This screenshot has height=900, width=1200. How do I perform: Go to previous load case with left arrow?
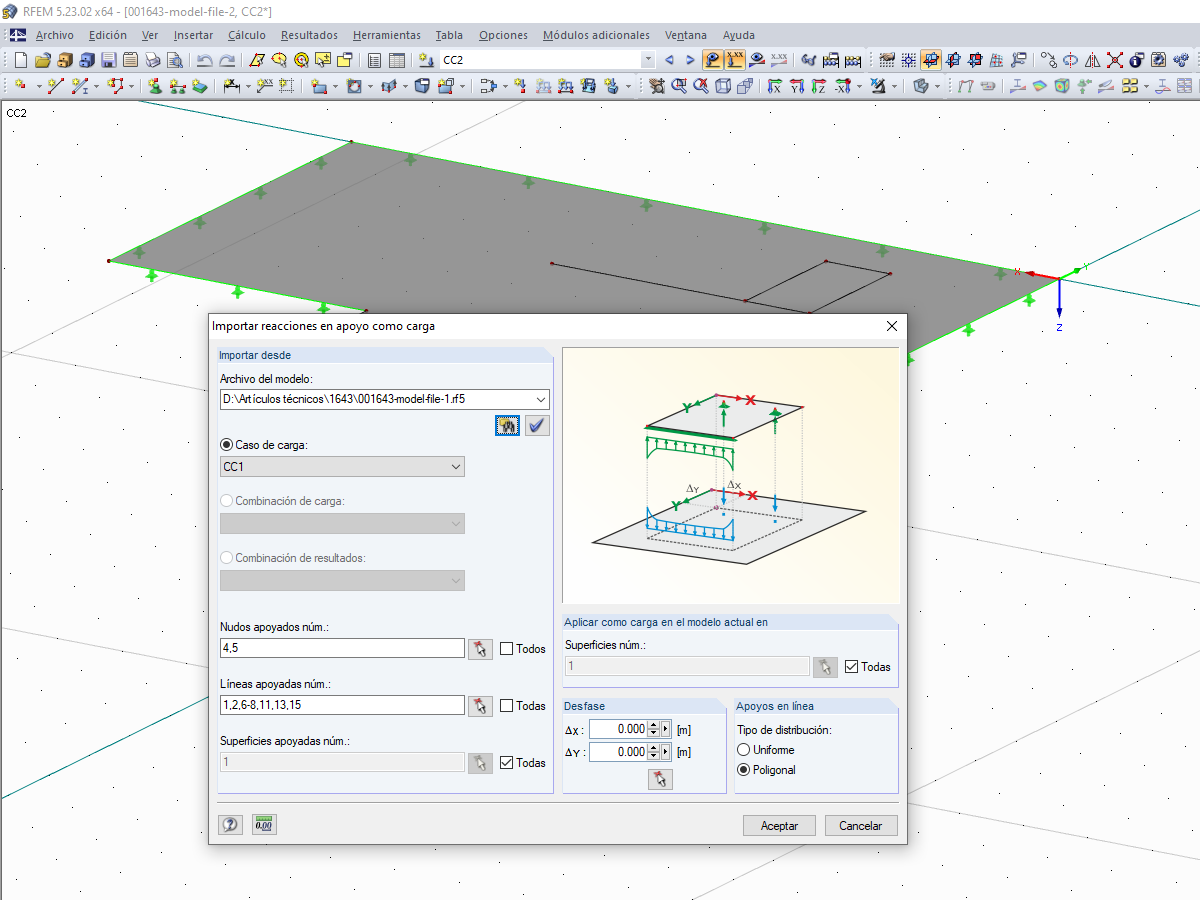coord(669,60)
